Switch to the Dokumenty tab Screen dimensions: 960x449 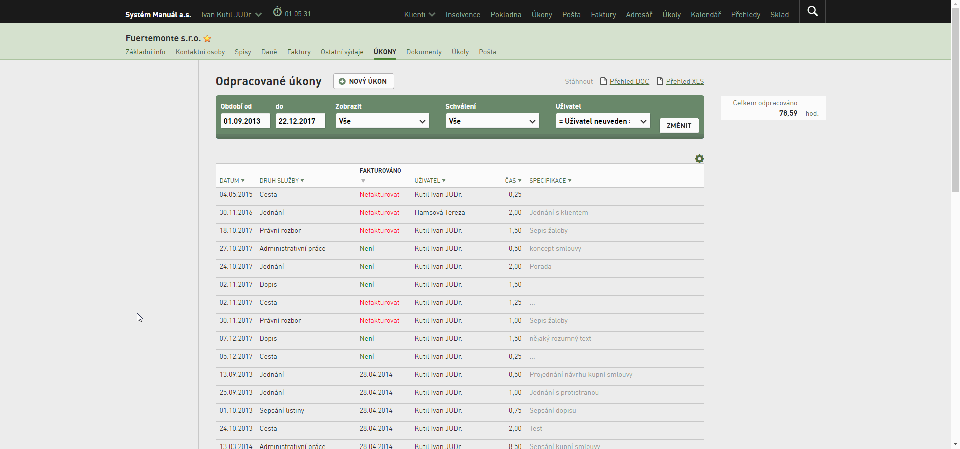click(x=424, y=52)
